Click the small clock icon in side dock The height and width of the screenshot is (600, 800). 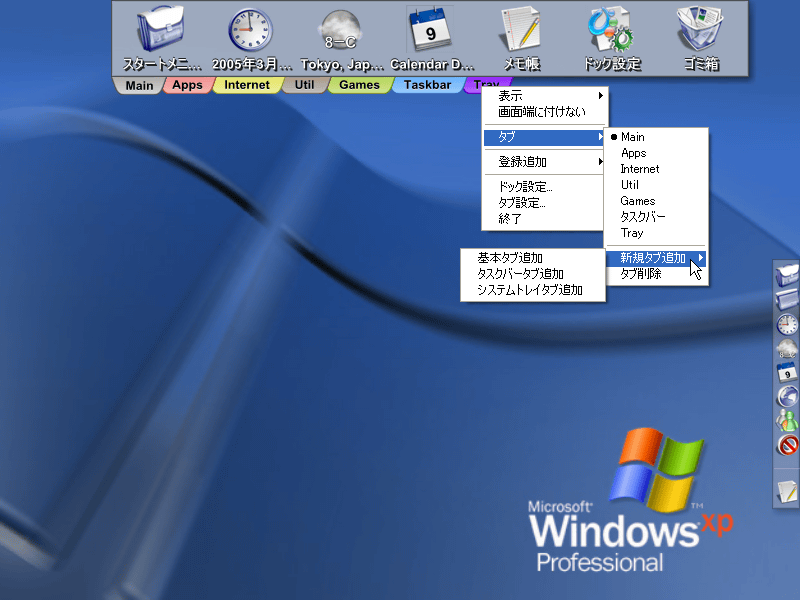coord(787,324)
